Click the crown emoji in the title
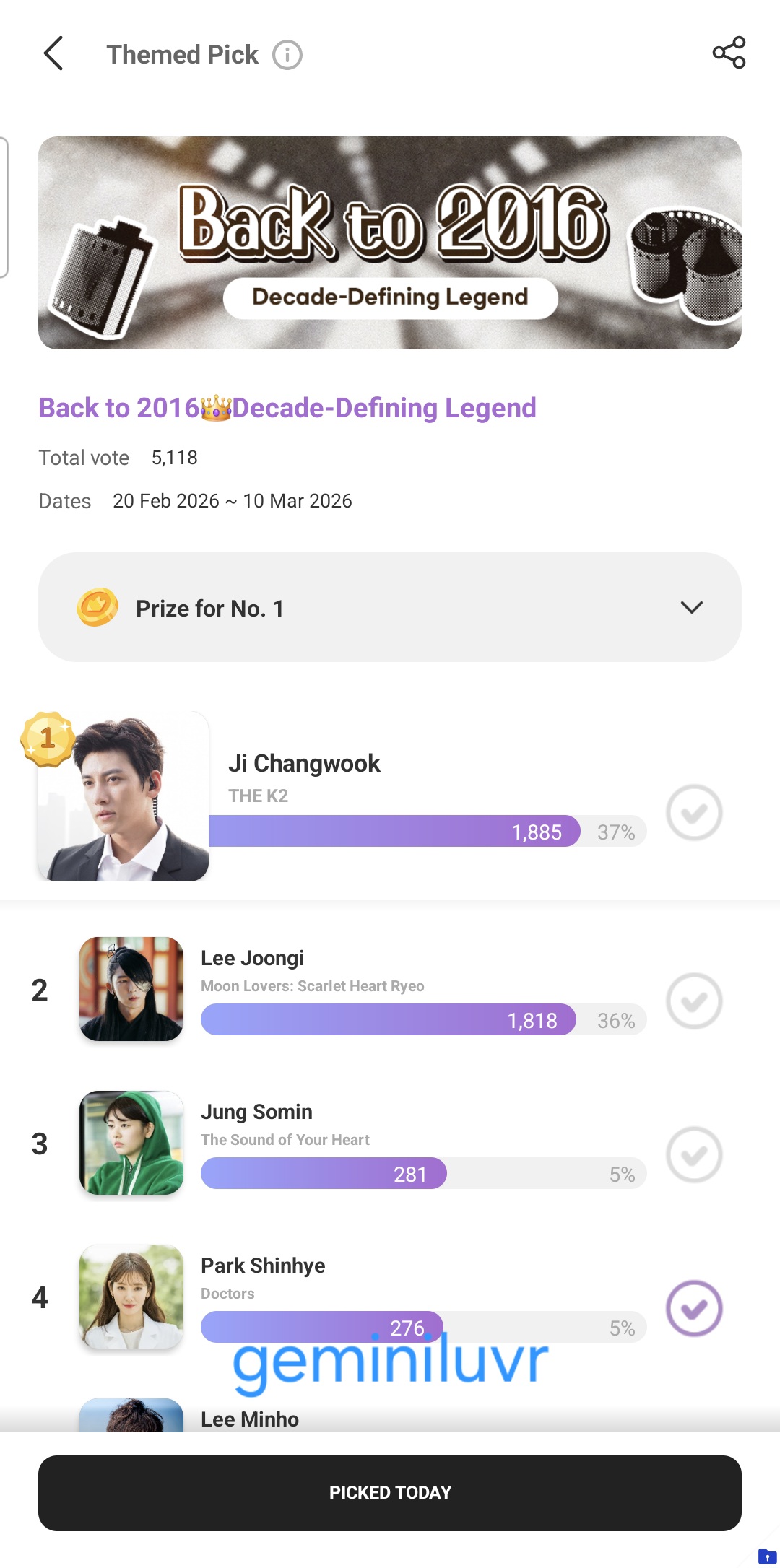780x1568 pixels. coord(215,409)
